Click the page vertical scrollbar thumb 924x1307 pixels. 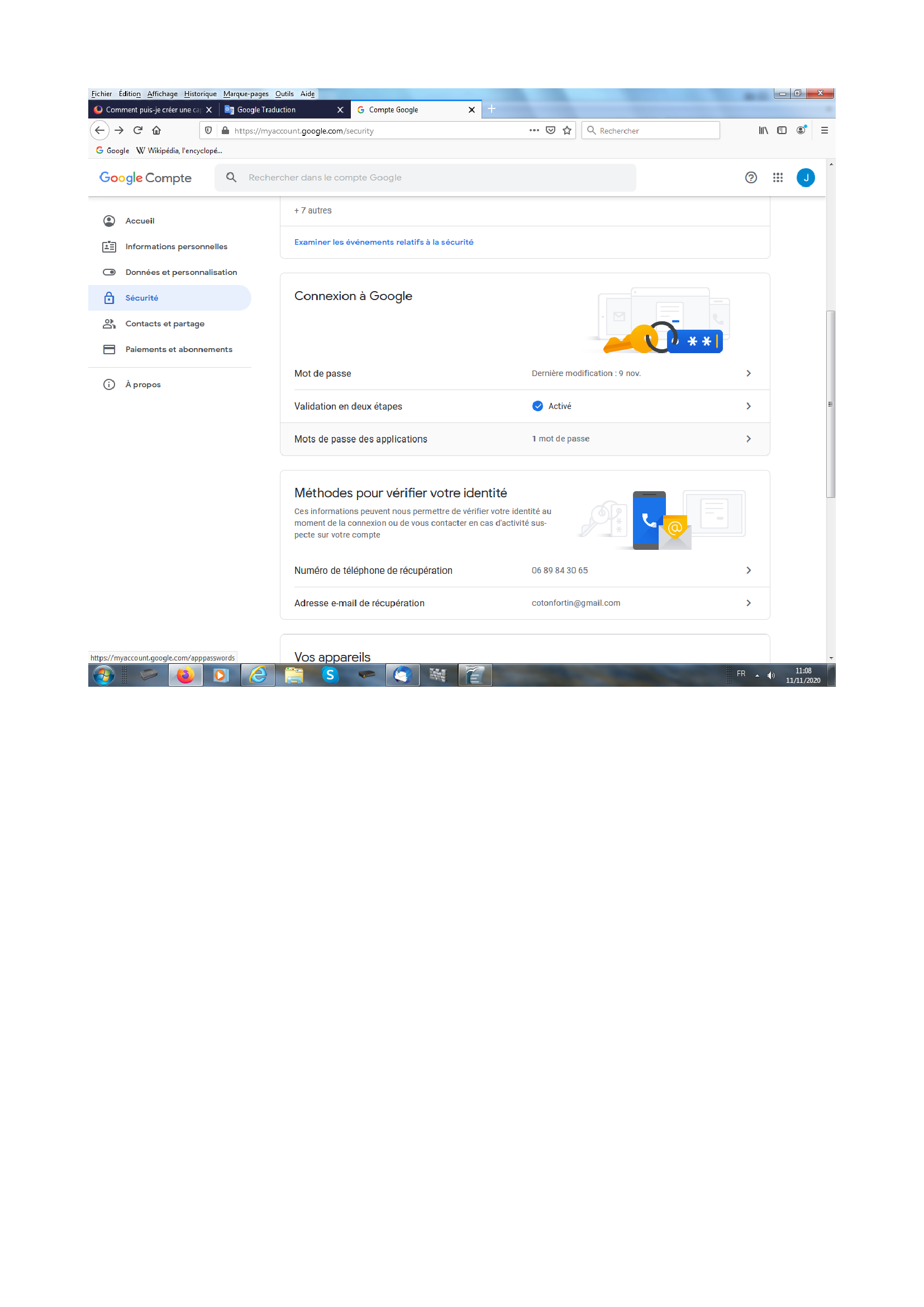(x=831, y=404)
